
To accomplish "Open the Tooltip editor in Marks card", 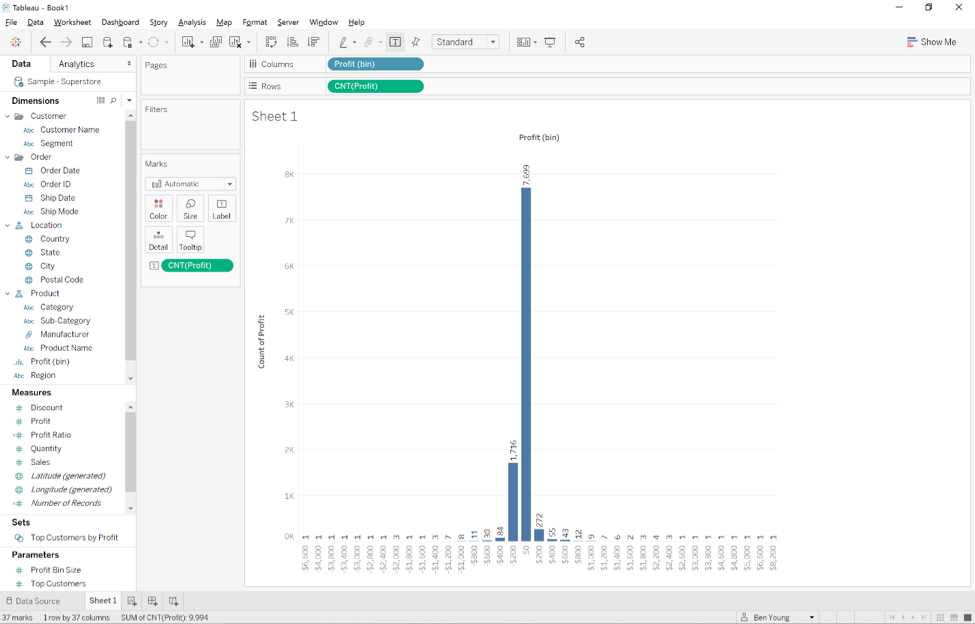I will (190, 239).
